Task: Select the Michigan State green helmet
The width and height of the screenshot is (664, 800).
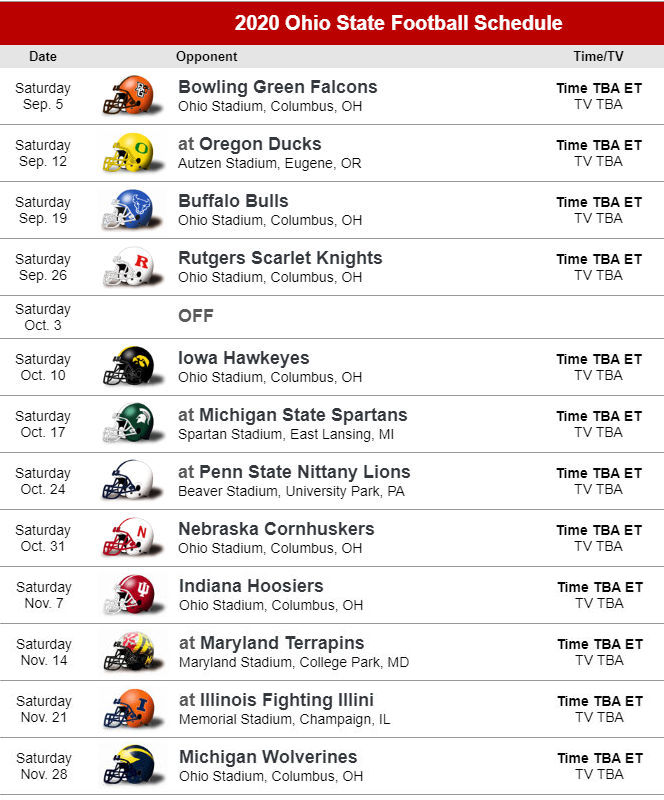Action: pyautogui.click(x=132, y=423)
